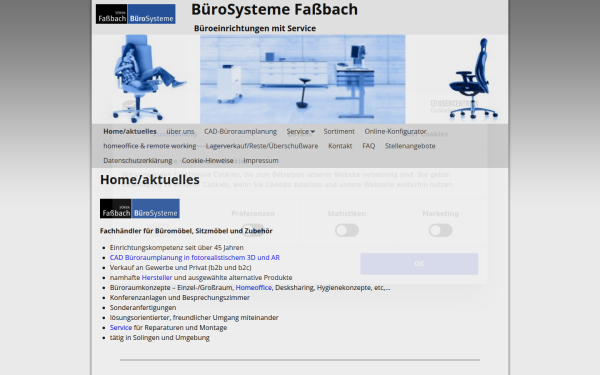Open the Datenschutzerklärung page
Image resolution: width=600 pixels, height=375 pixels.
pos(138,160)
